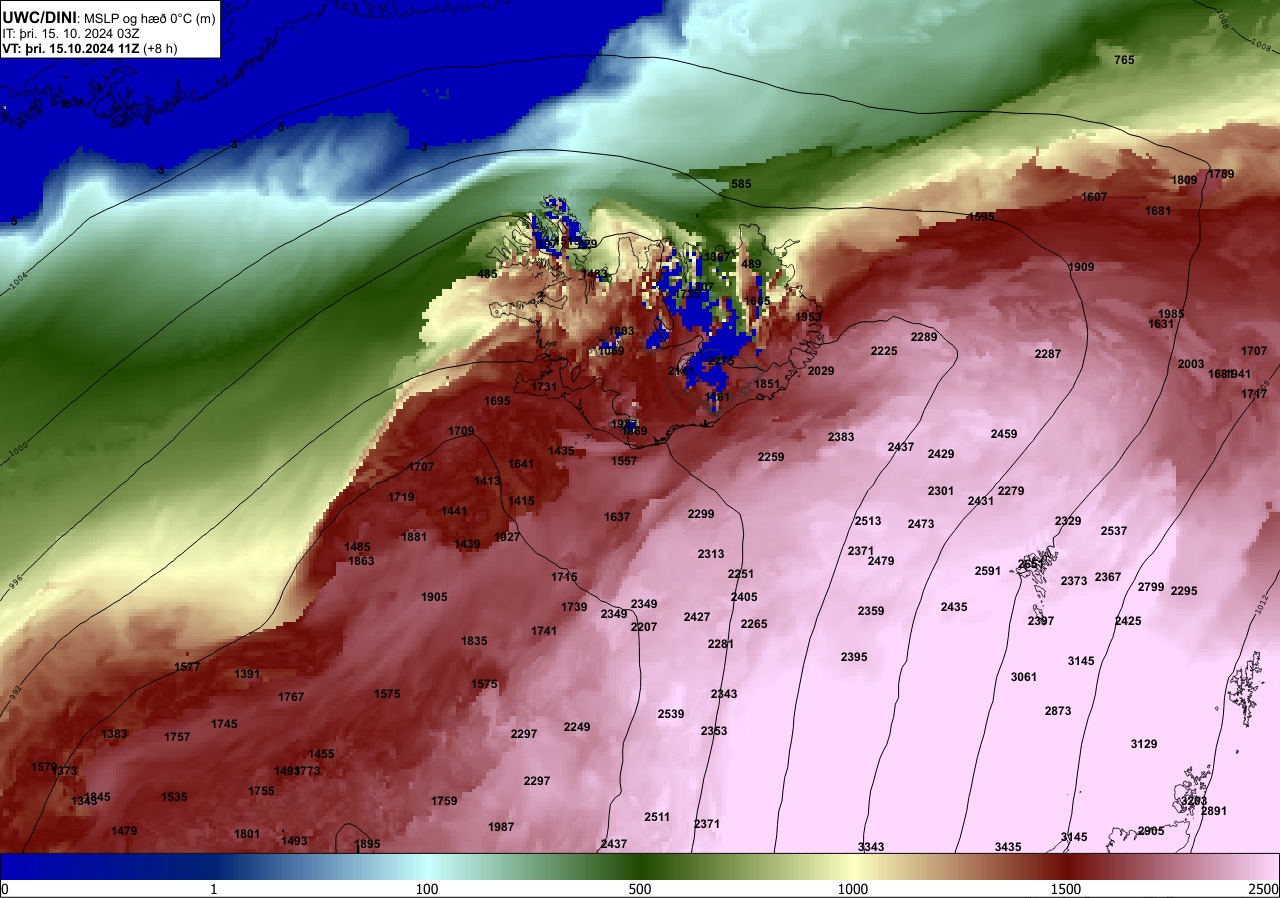Viewport: 1280px width, 898px height.
Task: Click the height value 1595
Action: coord(981,217)
